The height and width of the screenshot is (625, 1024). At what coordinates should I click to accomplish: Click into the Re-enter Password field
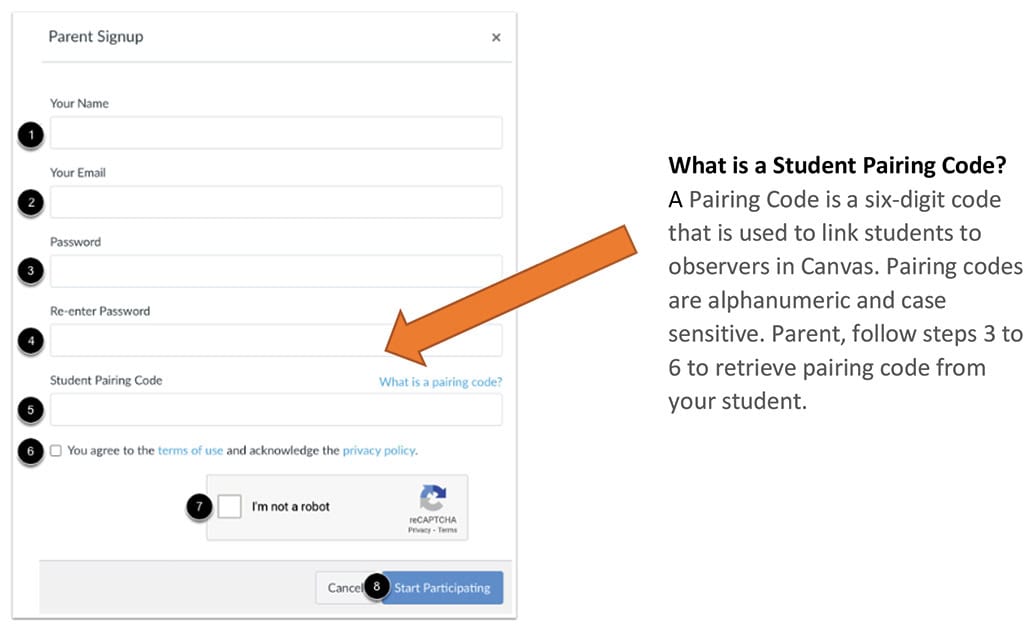(276, 341)
